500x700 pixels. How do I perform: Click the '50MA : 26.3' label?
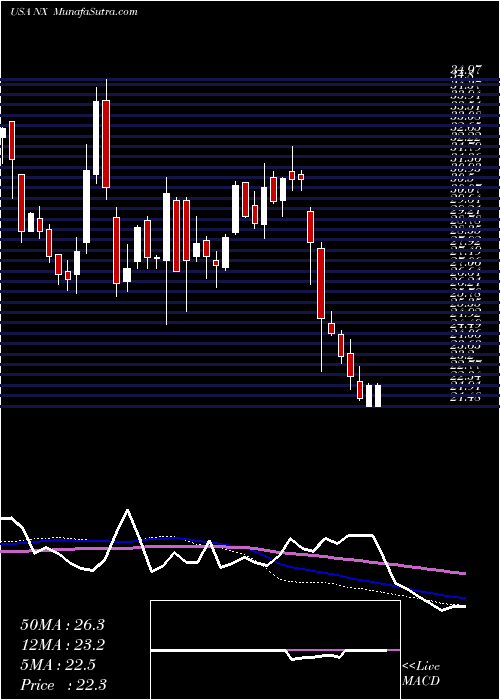point(62,625)
